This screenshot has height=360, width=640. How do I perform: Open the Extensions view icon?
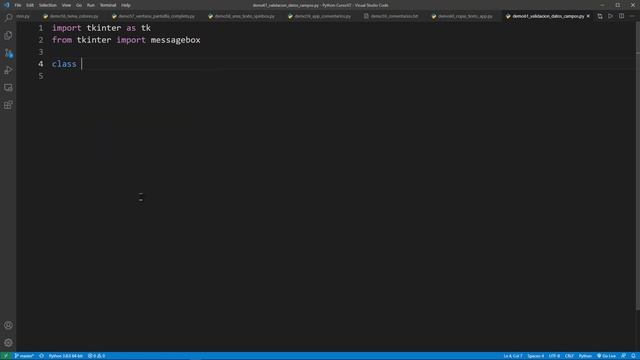tap(8, 105)
